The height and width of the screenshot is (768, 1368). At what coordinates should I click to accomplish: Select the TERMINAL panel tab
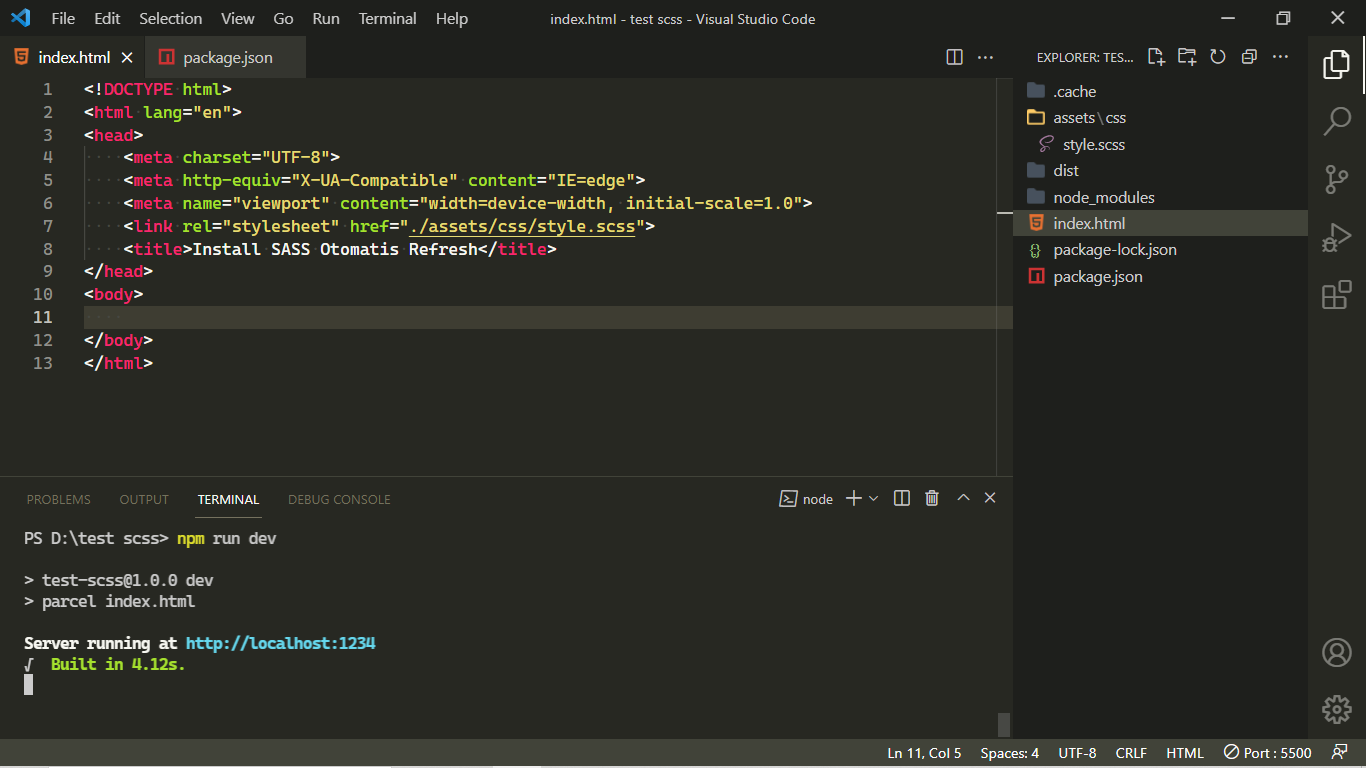228,499
